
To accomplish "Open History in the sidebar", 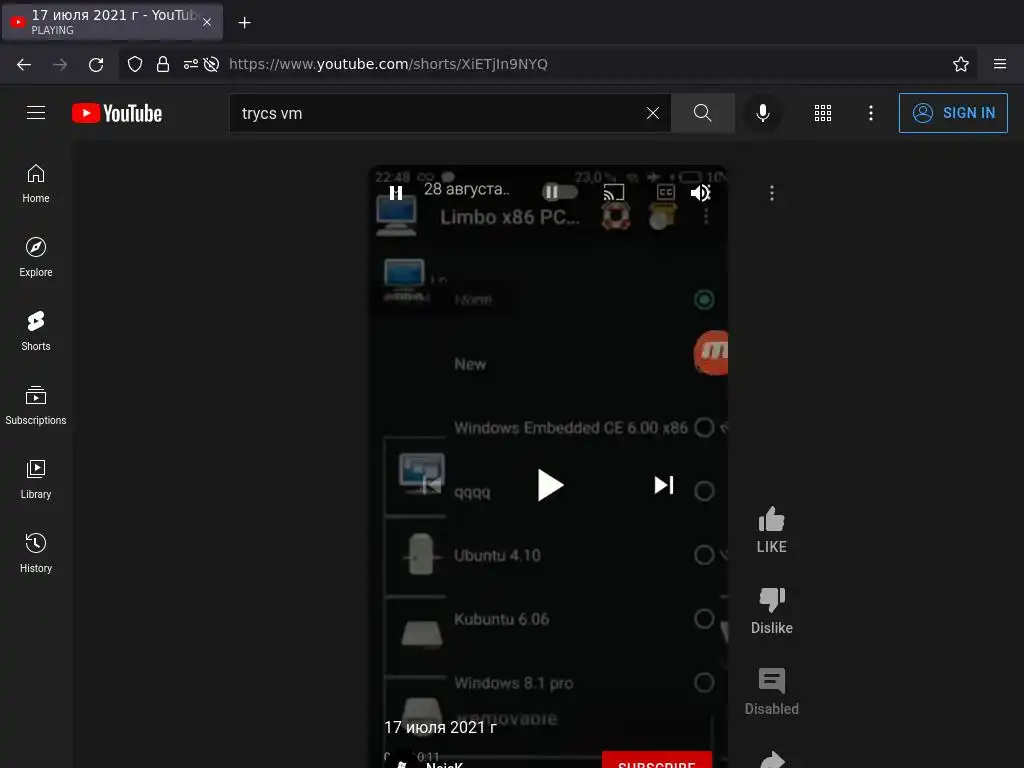I will point(36,553).
